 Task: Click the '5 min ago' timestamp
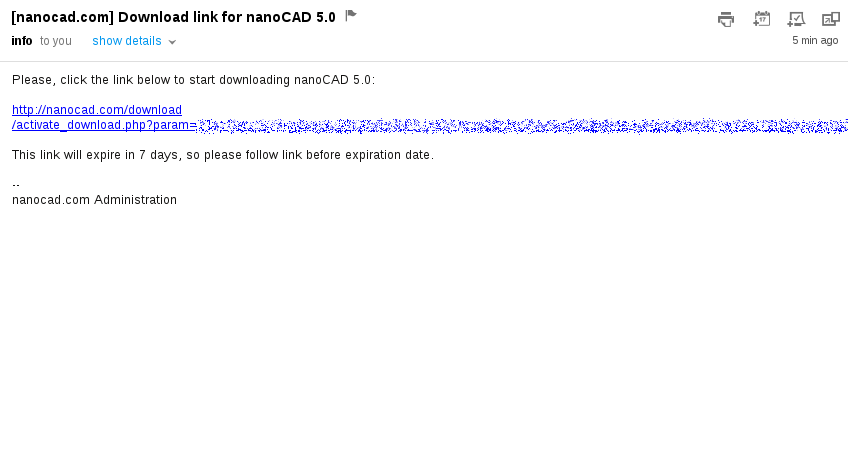pos(815,41)
